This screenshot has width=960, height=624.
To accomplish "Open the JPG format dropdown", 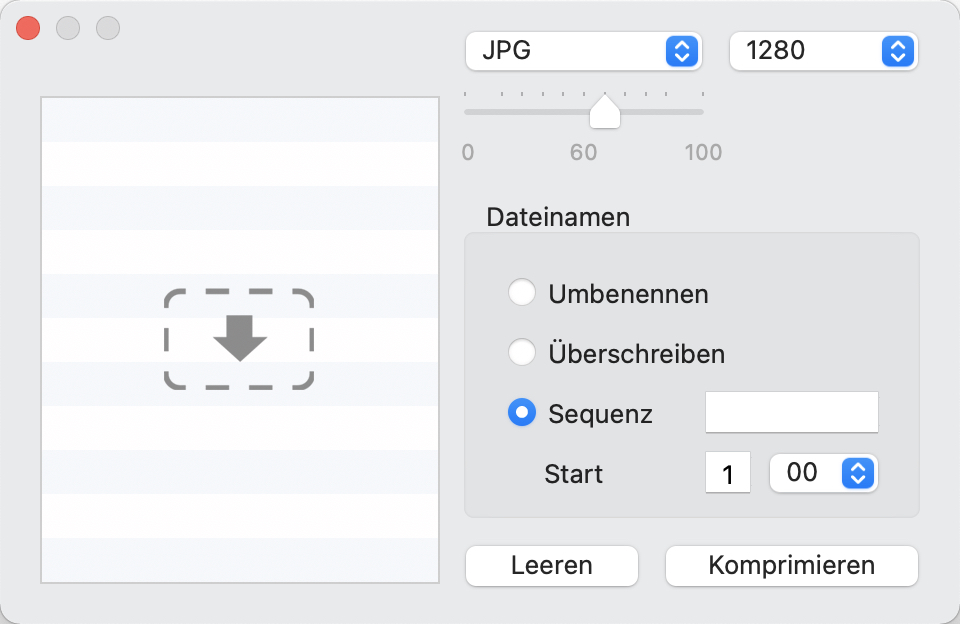I will tap(583, 51).
